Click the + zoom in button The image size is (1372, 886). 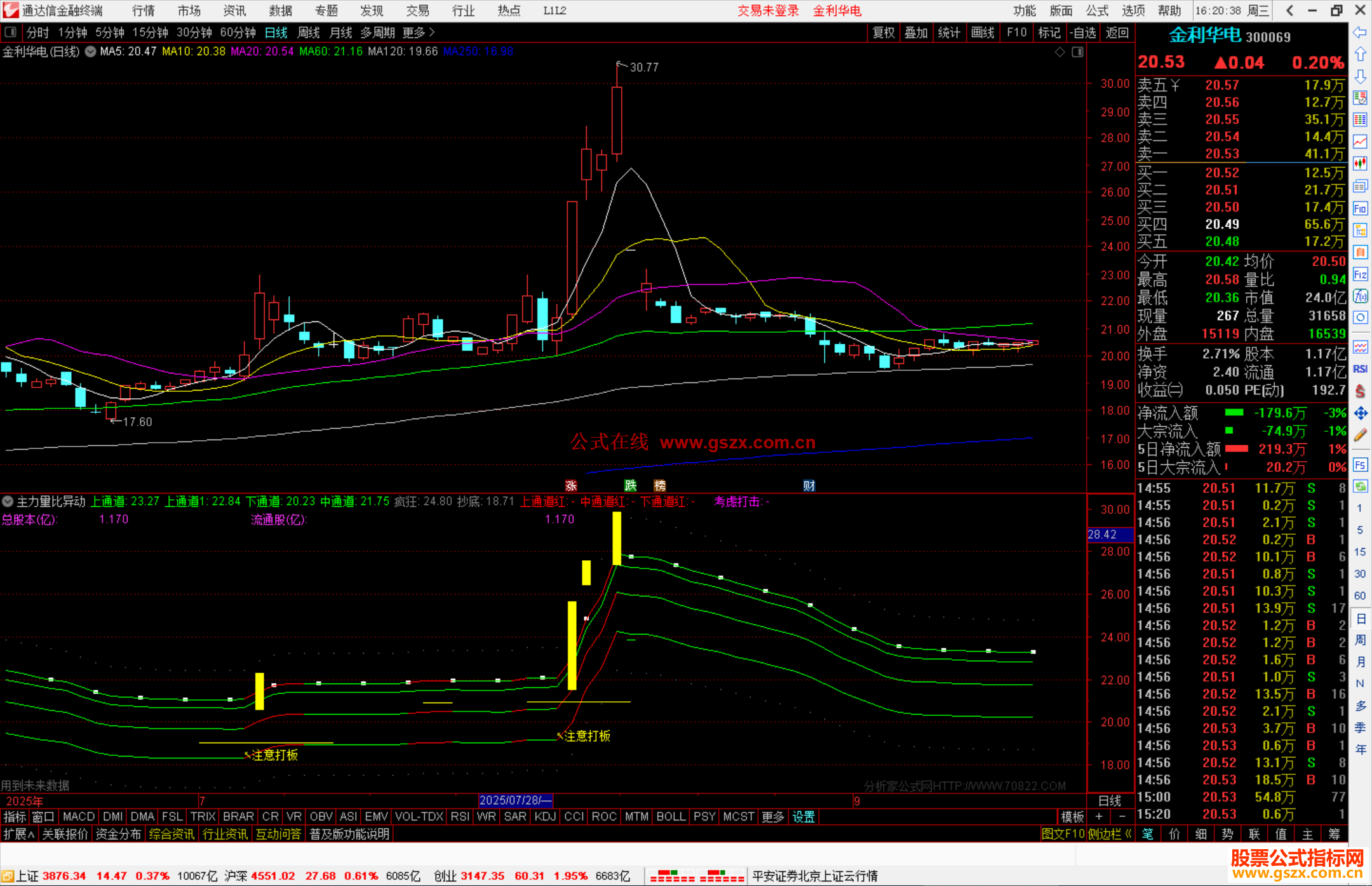[x=1099, y=817]
